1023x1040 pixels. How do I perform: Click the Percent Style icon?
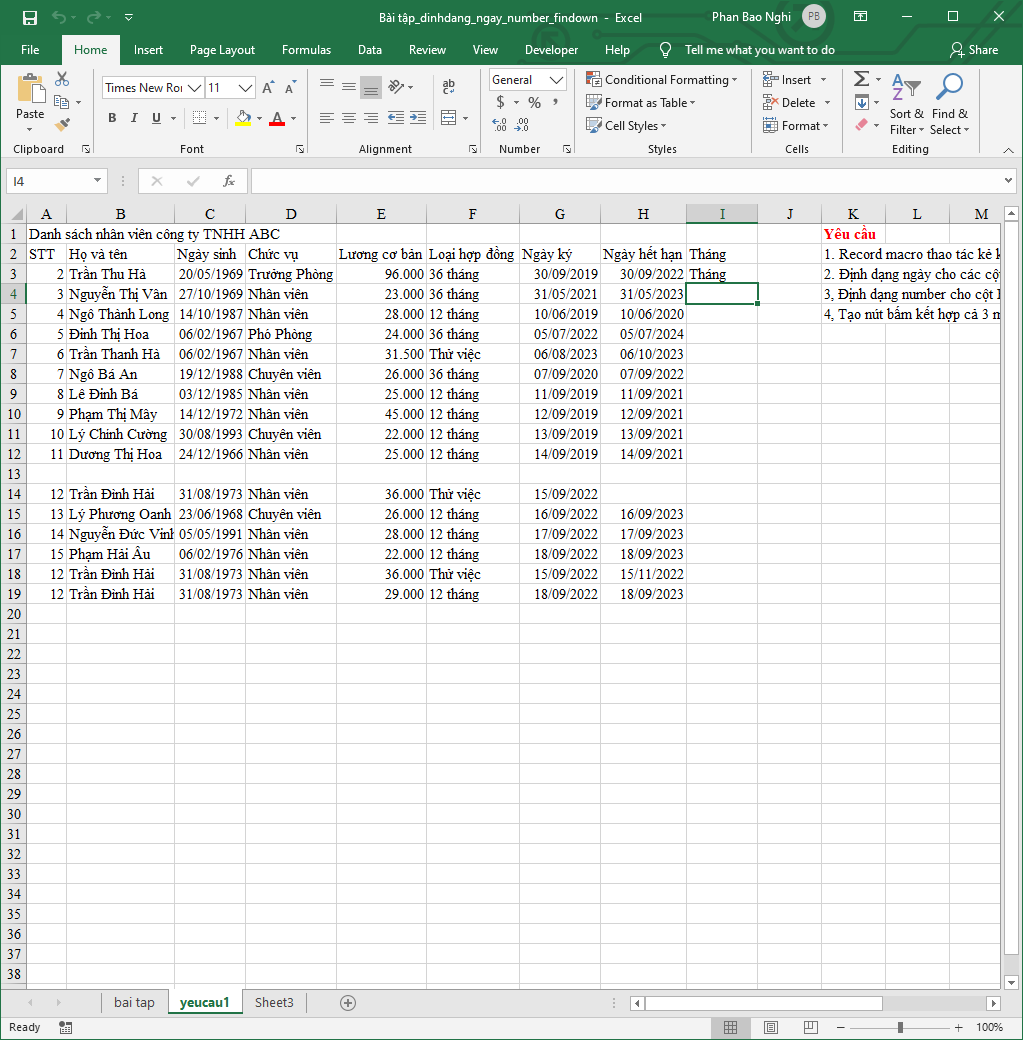click(x=534, y=102)
